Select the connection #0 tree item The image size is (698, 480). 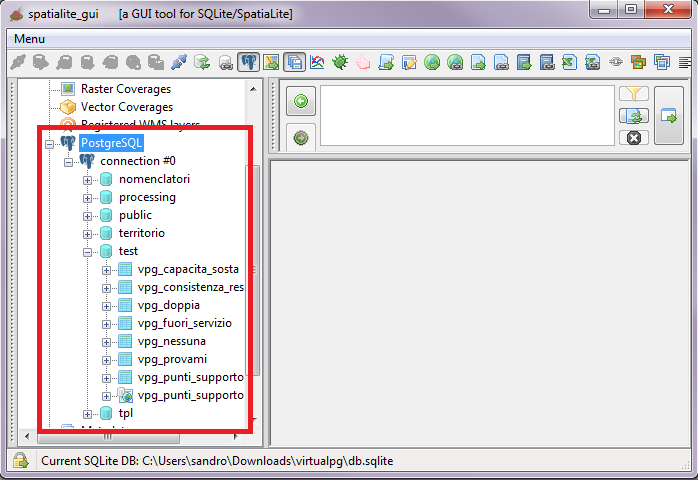click(x=138, y=161)
